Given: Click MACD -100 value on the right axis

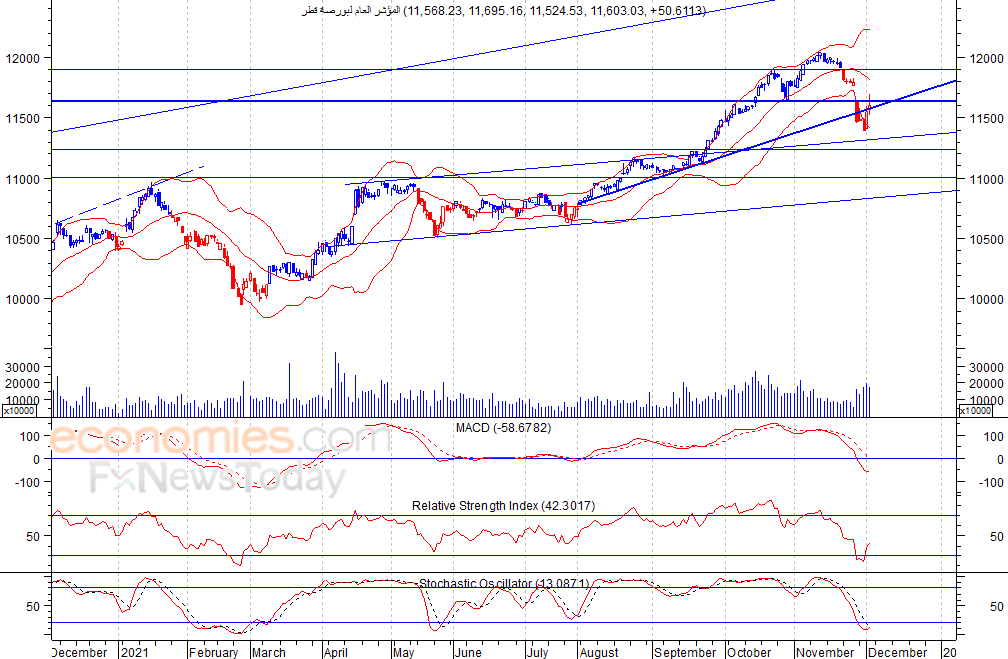Looking at the screenshot, I should pyautogui.click(x=991, y=482).
